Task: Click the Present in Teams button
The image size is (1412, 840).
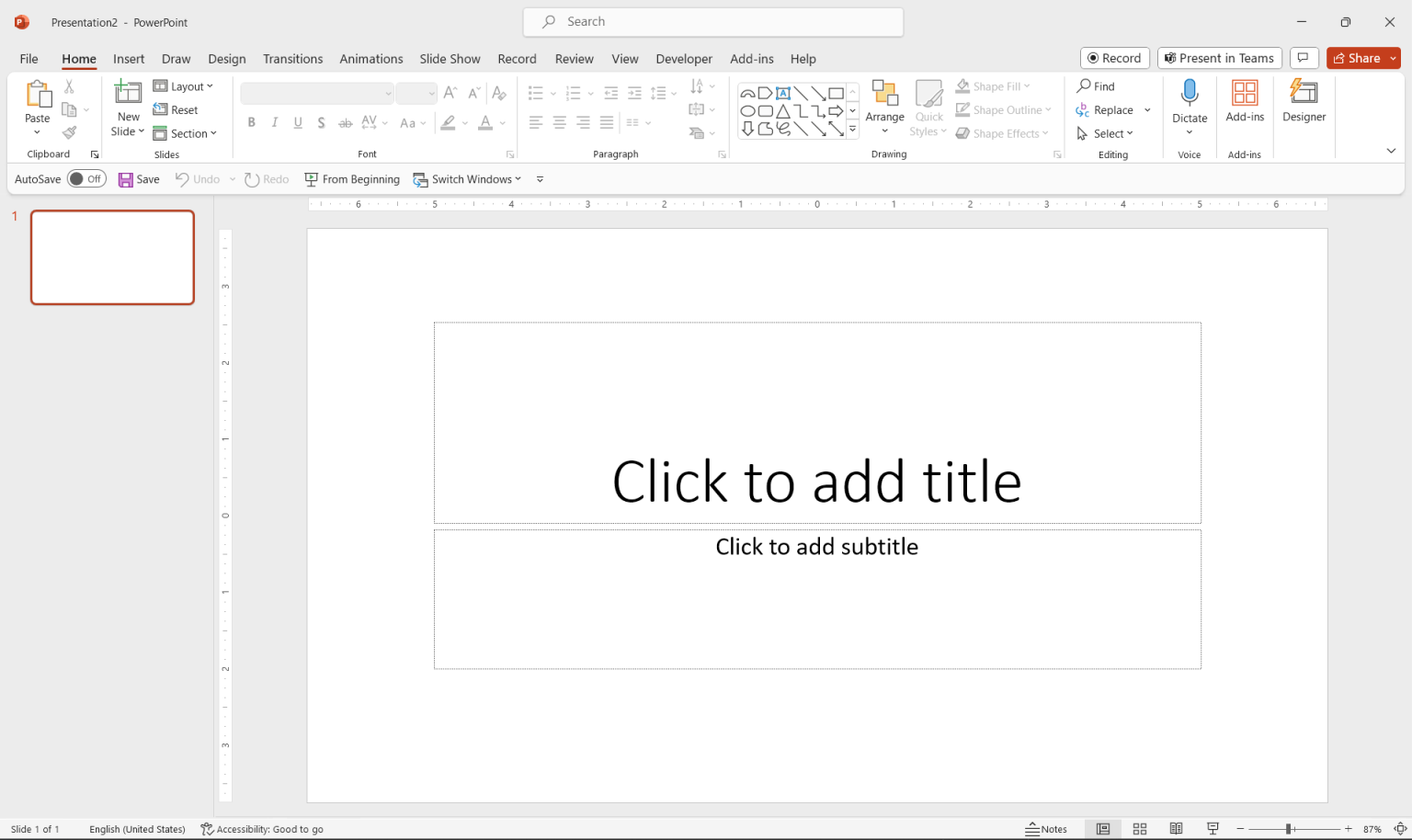Action: point(1219,57)
